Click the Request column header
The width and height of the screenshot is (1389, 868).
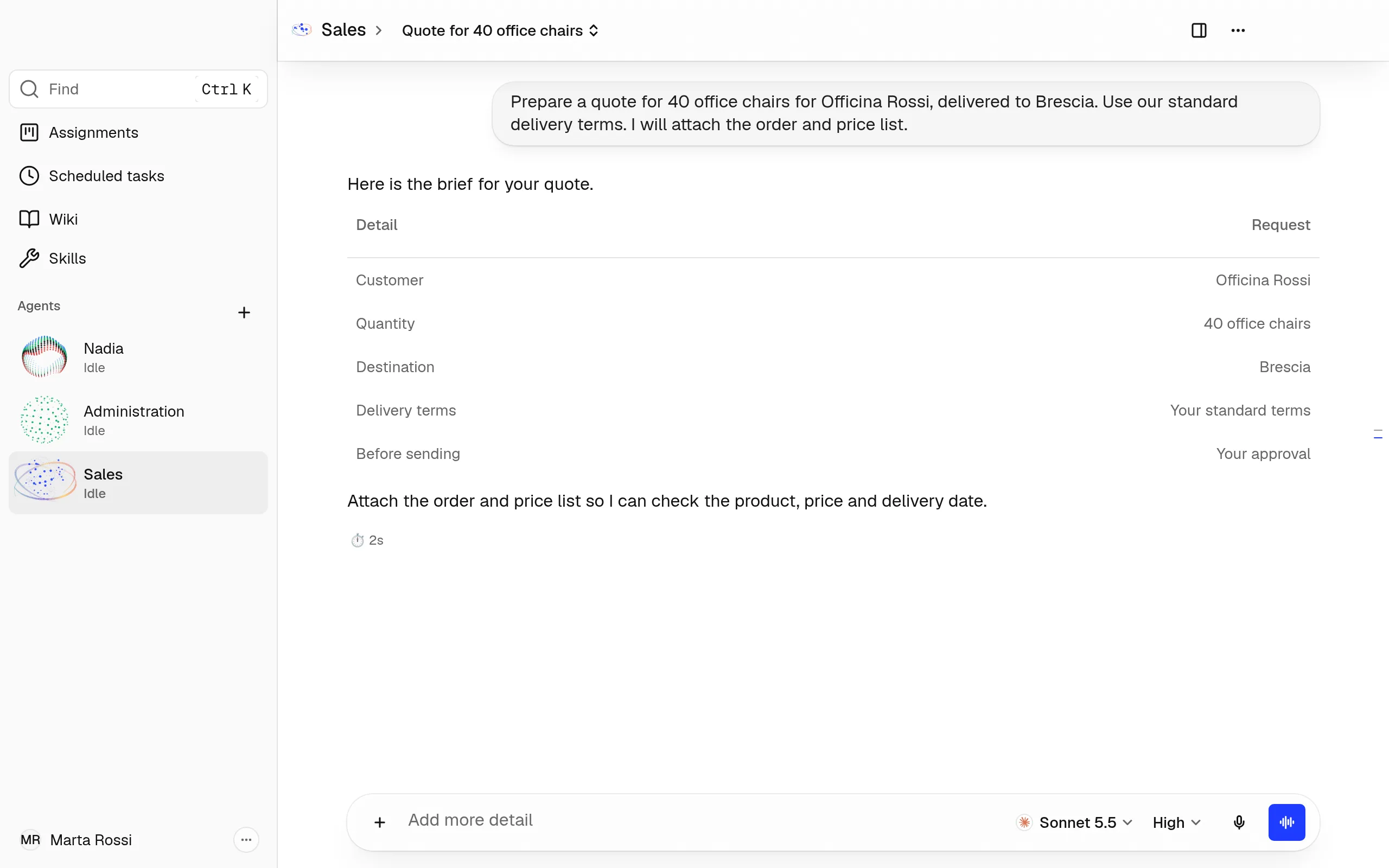[x=1280, y=225]
